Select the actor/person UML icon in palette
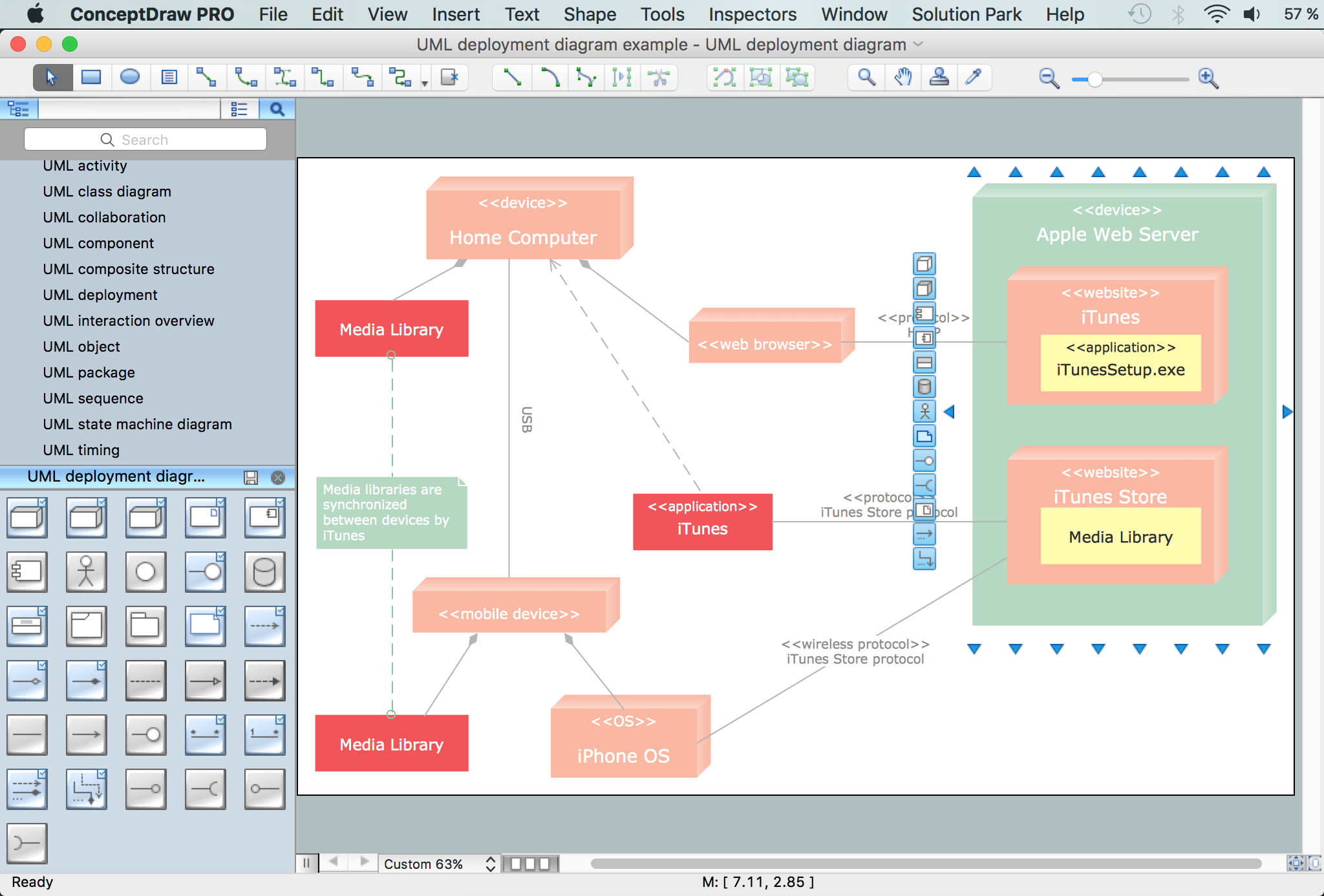 85,571
